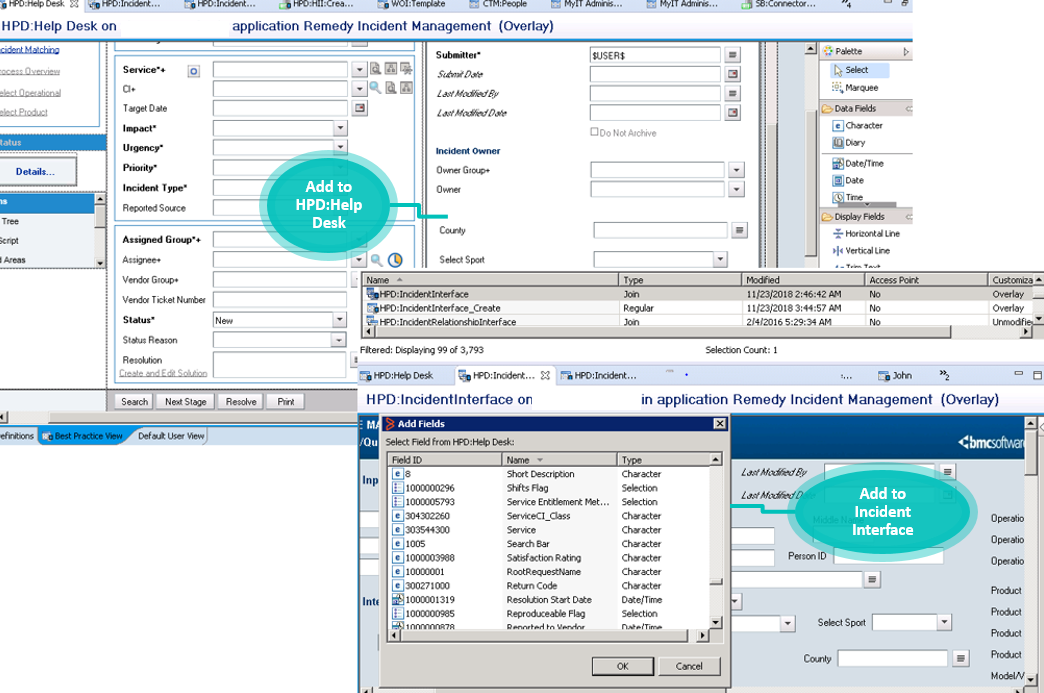Viewport: 1044px width, 693px height.
Task: Click the Print button
Action: click(x=286, y=401)
